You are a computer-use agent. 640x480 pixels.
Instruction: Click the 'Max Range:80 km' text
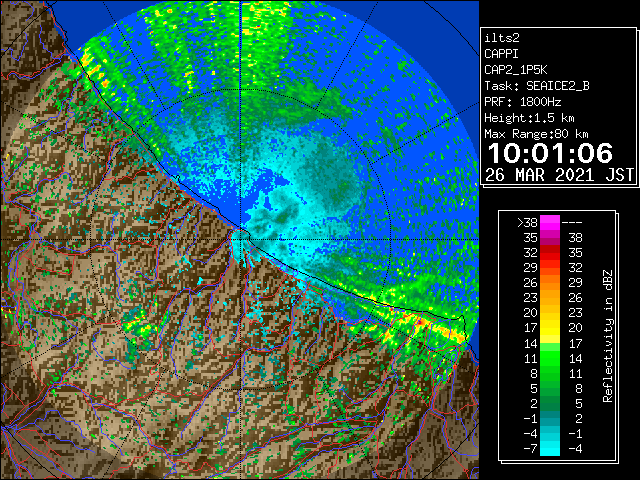pos(536,134)
